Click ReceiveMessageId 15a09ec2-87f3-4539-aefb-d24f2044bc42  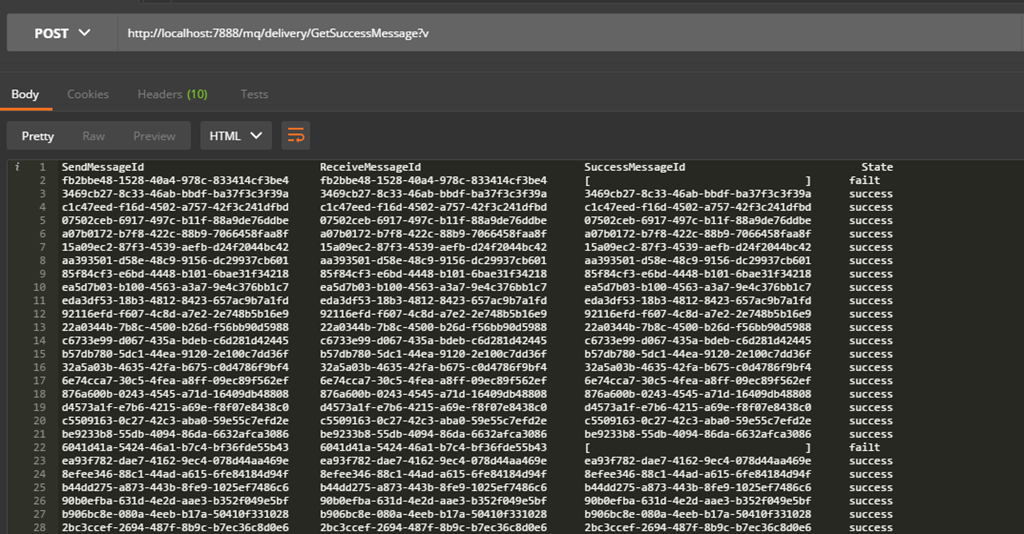433,247
